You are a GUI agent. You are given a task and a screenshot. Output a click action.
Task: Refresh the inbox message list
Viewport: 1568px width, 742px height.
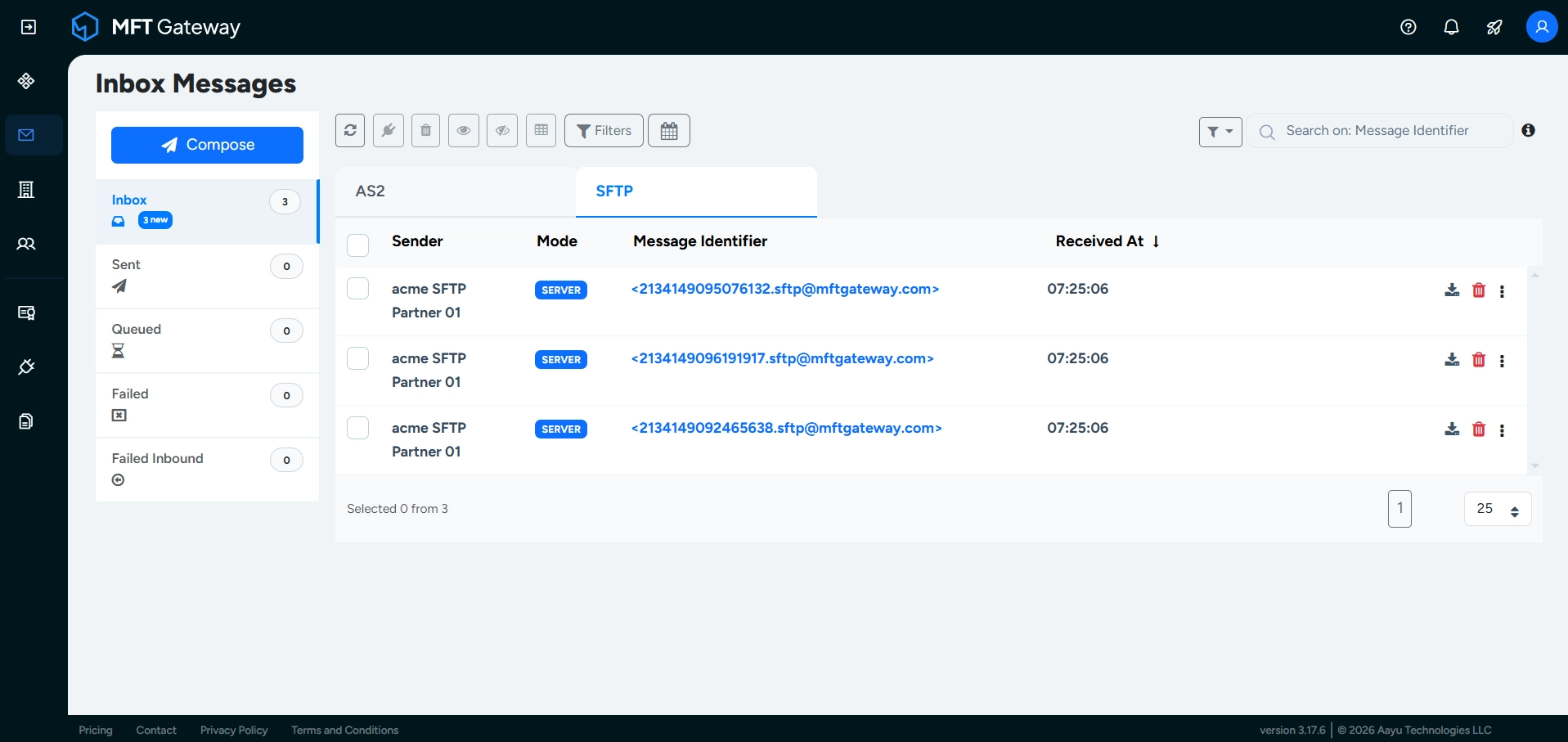pos(350,130)
